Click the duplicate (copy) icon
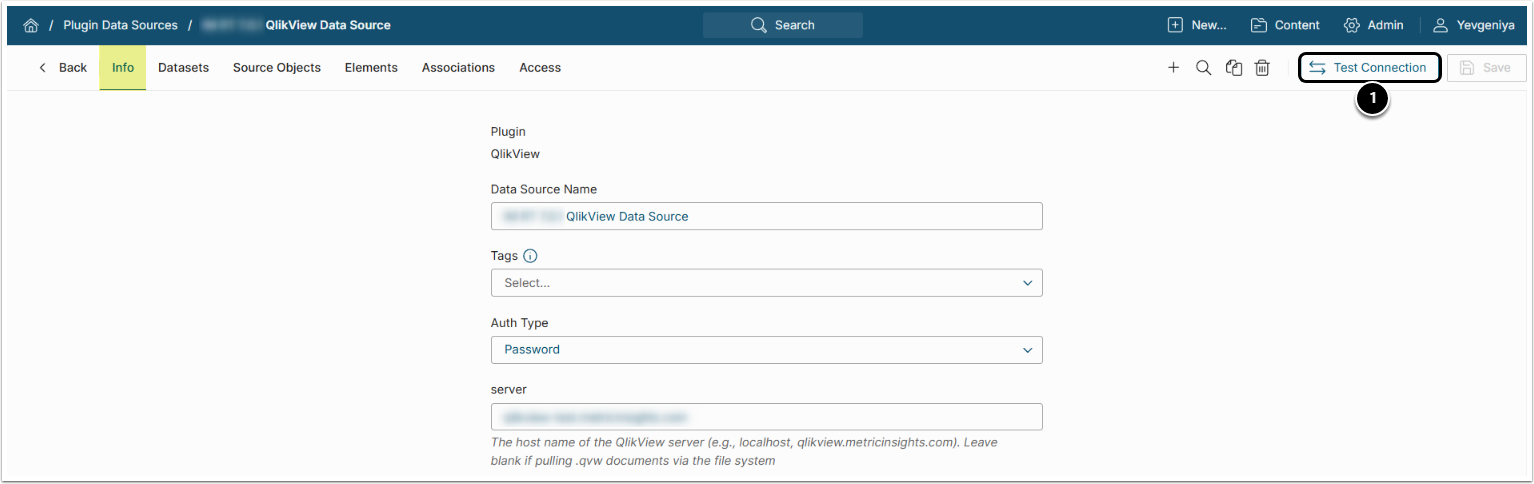 (x=1234, y=68)
